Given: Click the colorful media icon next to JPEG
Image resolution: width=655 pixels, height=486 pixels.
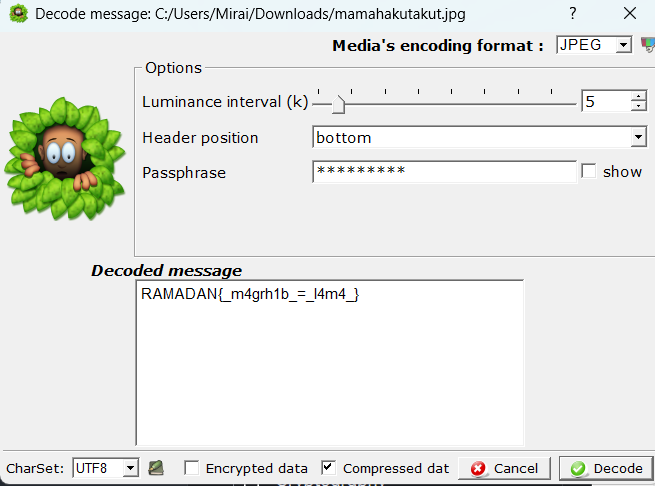Looking at the screenshot, I should (x=648, y=44).
